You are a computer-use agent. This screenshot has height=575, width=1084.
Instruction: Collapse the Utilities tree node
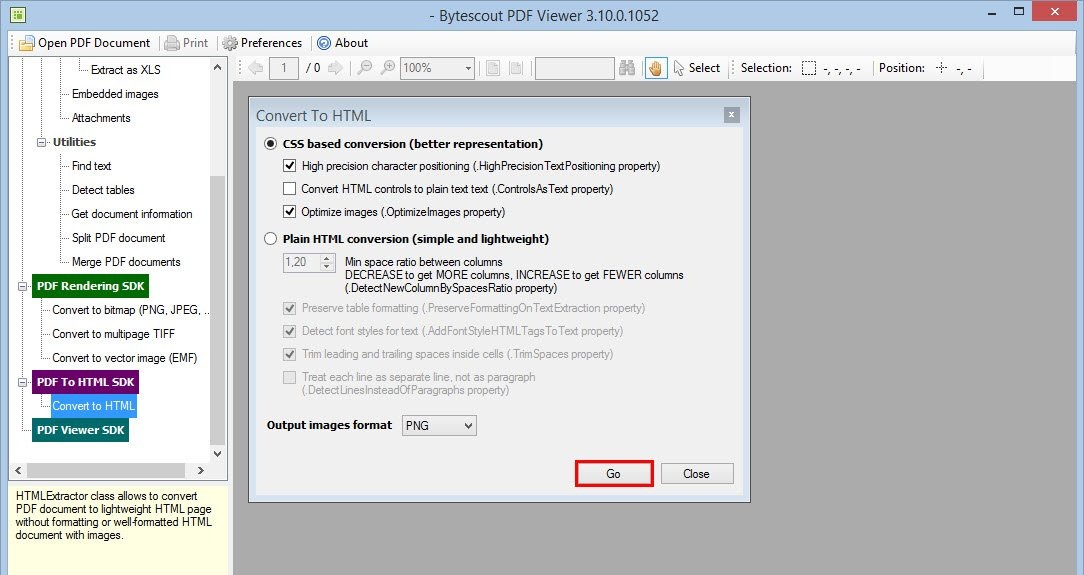(41, 142)
